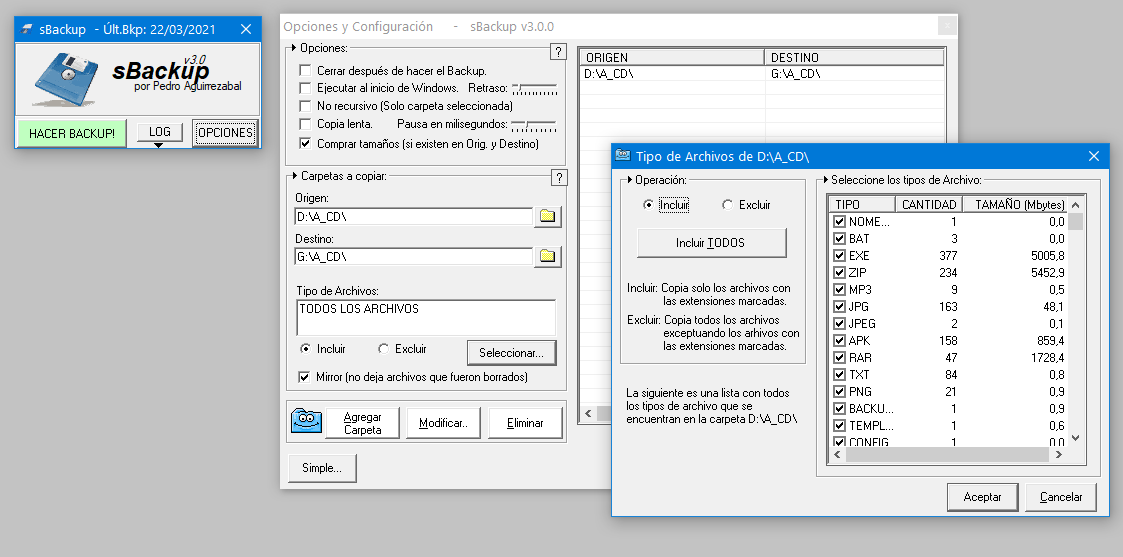Click the Incluir TODOS button
Screen dimensions: 1123x557
click(x=711, y=242)
